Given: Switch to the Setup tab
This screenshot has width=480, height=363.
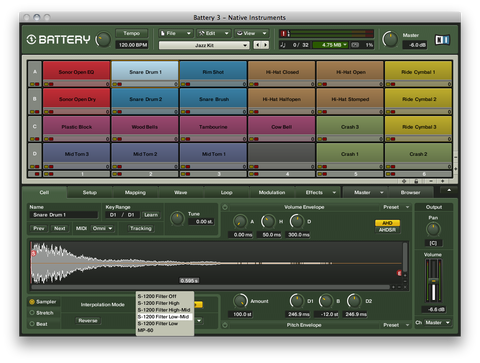Looking at the screenshot, I should 90,192.
